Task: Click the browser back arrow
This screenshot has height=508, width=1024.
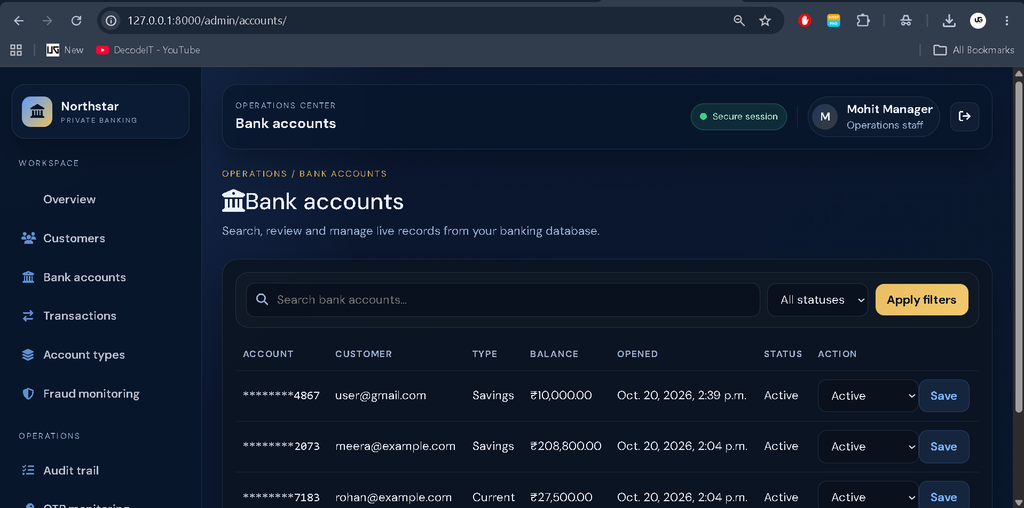Action: tap(19, 21)
